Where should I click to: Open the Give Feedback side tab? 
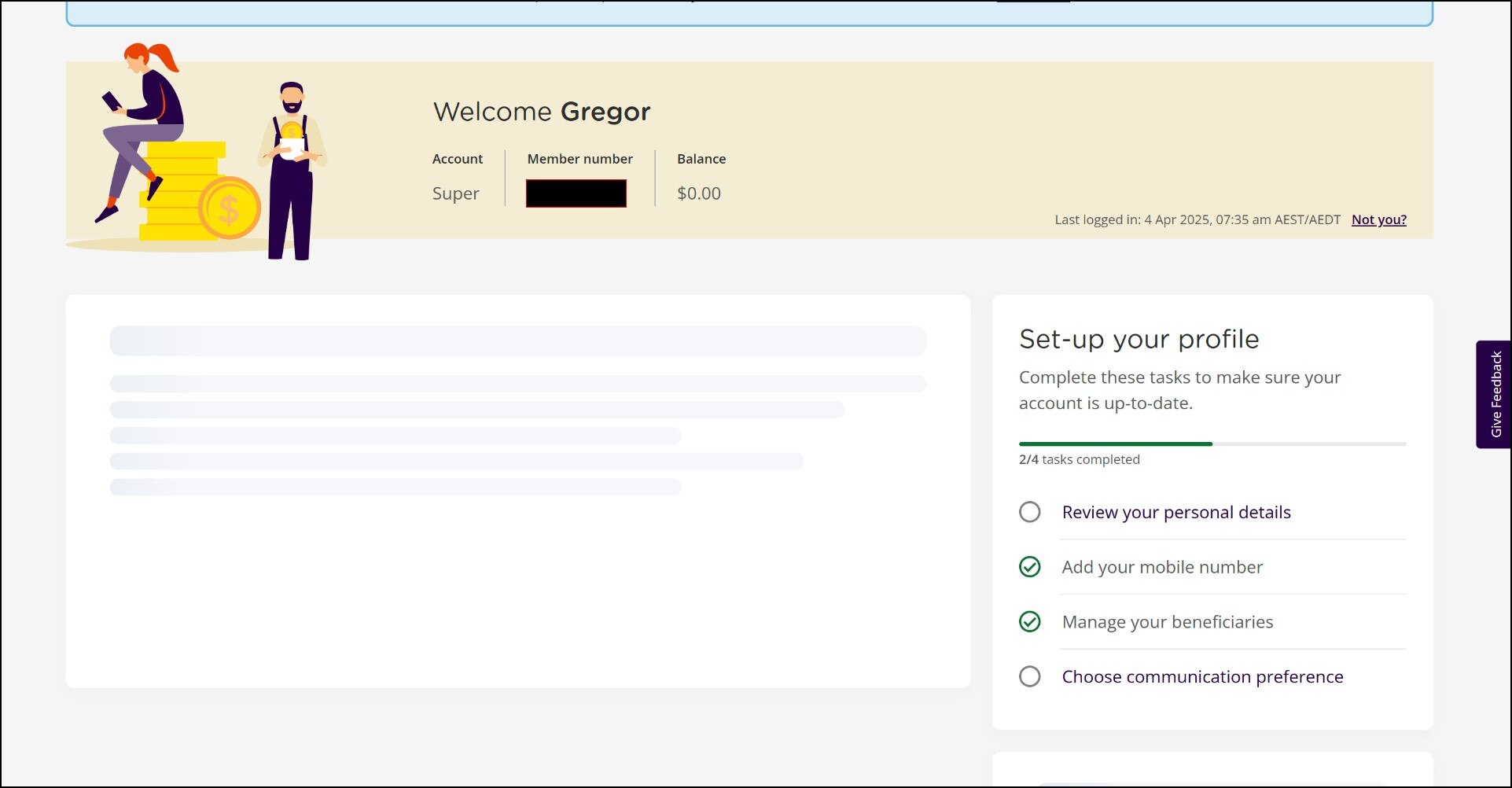click(x=1495, y=394)
